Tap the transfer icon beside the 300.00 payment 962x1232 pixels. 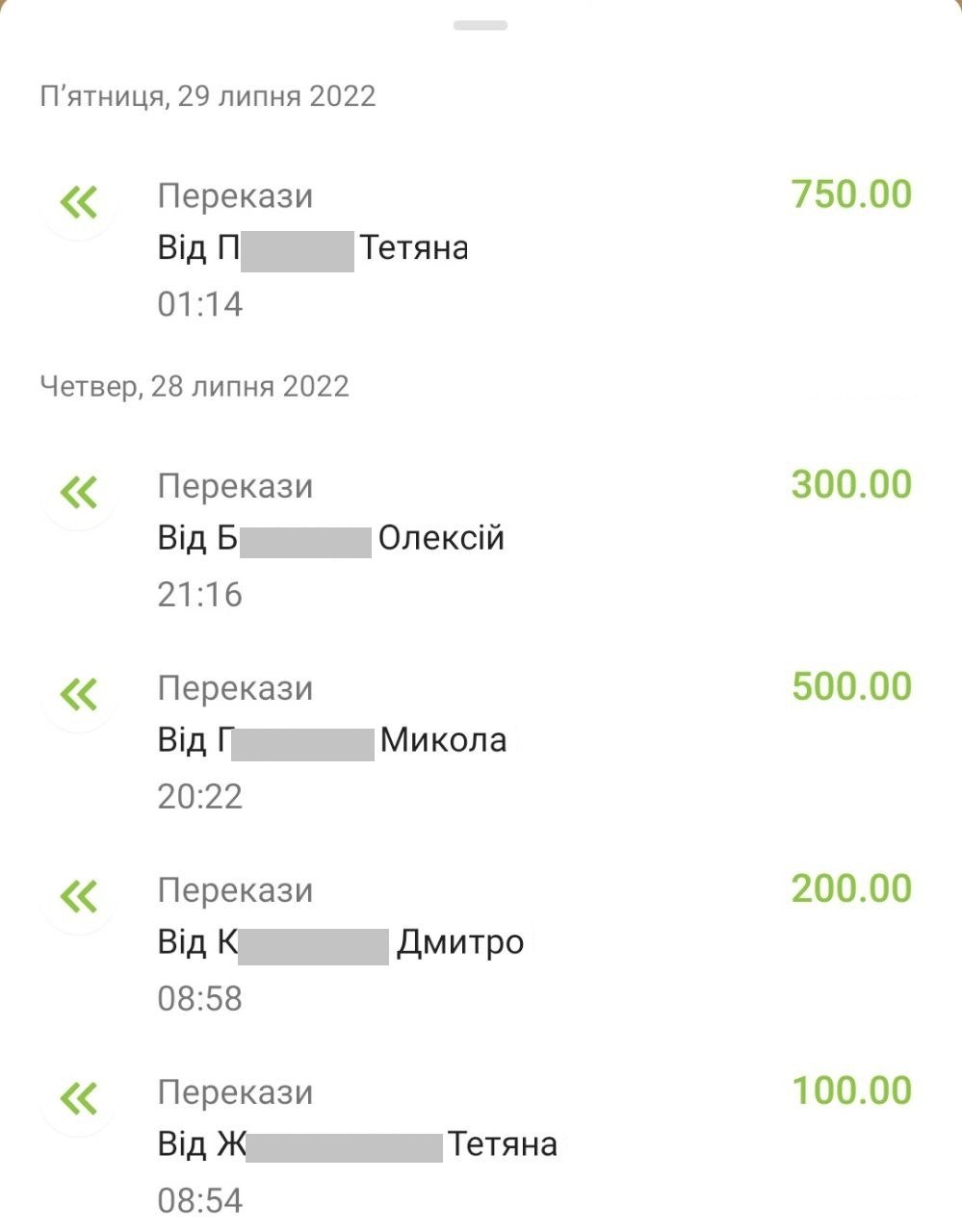pyautogui.click(x=79, y=493)
